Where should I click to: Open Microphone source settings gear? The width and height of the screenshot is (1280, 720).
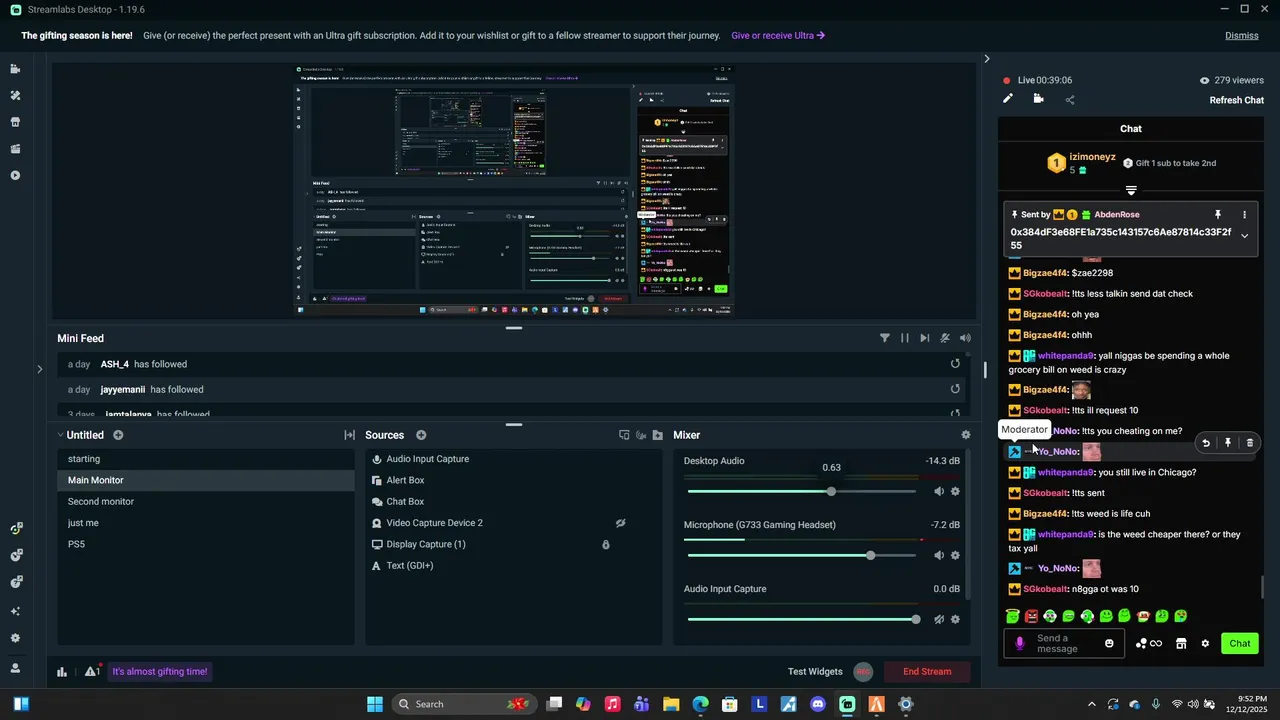955,555
